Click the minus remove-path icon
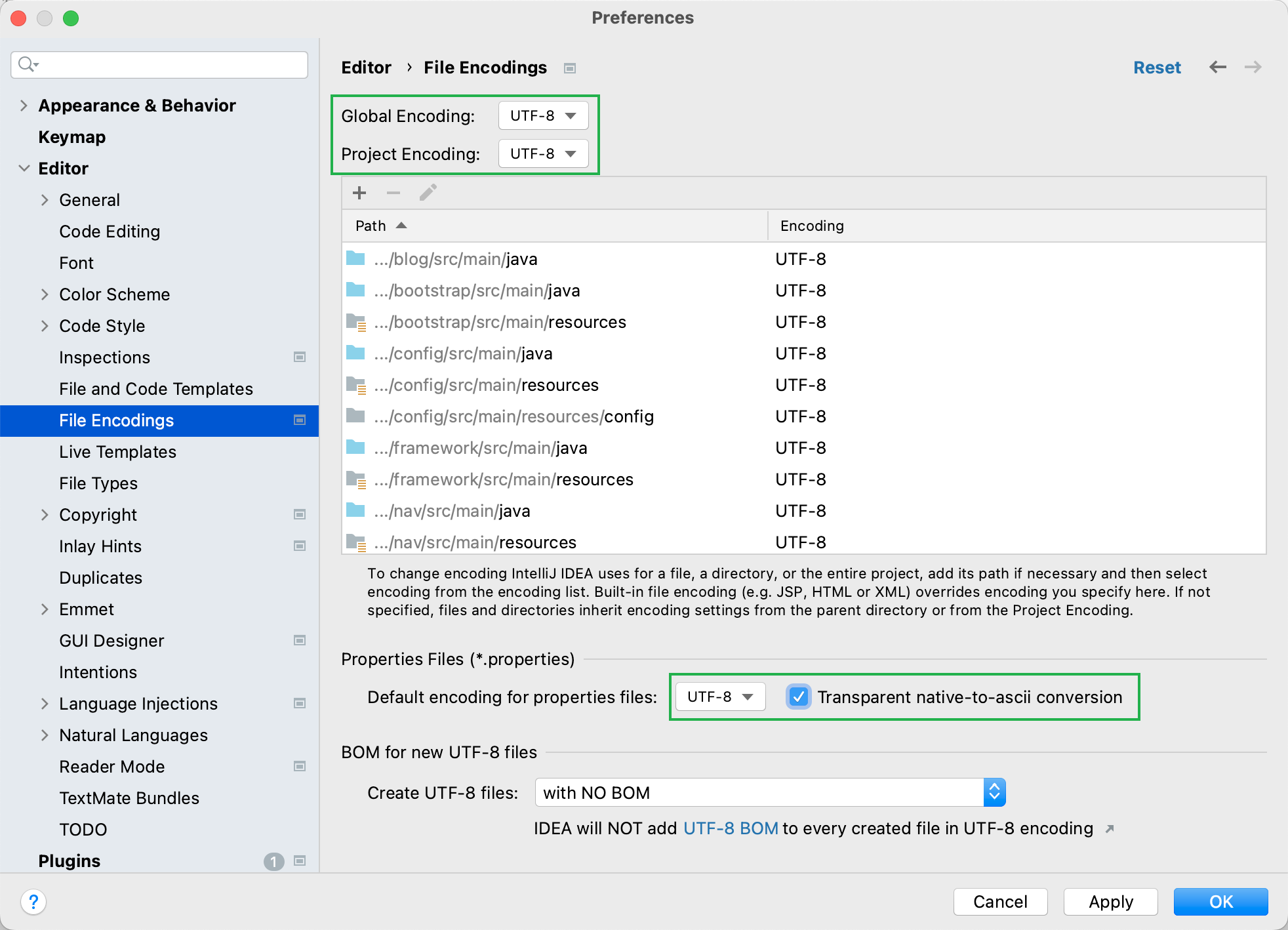1288x930 pixels. click(393, 193)
